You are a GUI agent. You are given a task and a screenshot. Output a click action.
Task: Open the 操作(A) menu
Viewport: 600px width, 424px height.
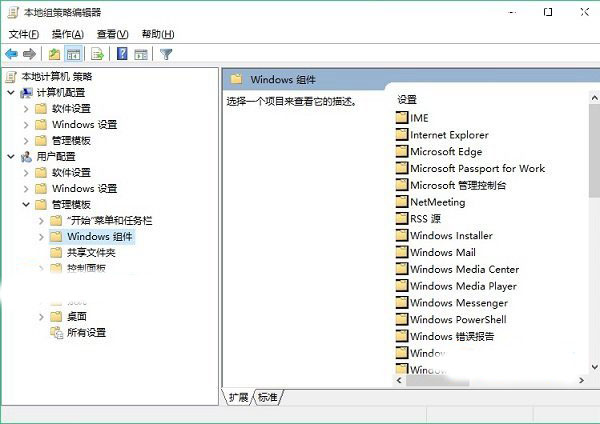point(68,34)
